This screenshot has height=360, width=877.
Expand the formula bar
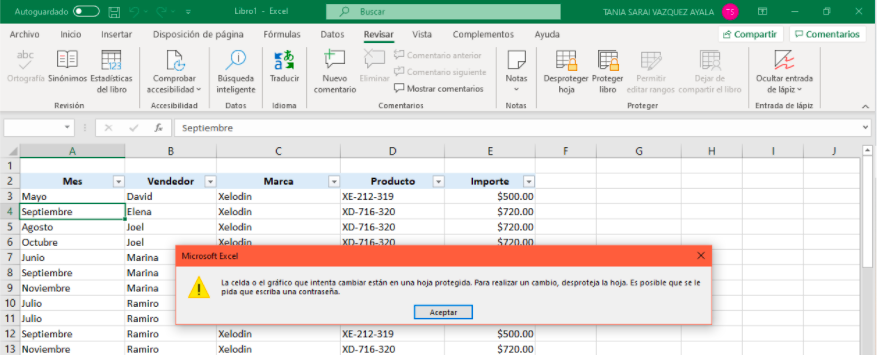866,128
